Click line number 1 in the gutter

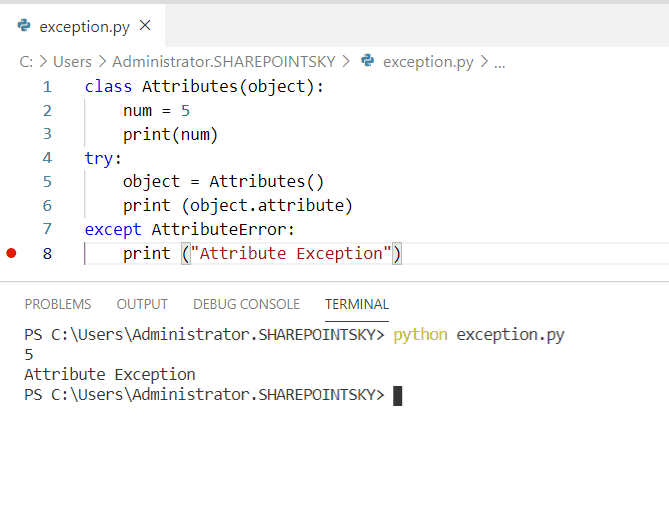coord(47,87)
